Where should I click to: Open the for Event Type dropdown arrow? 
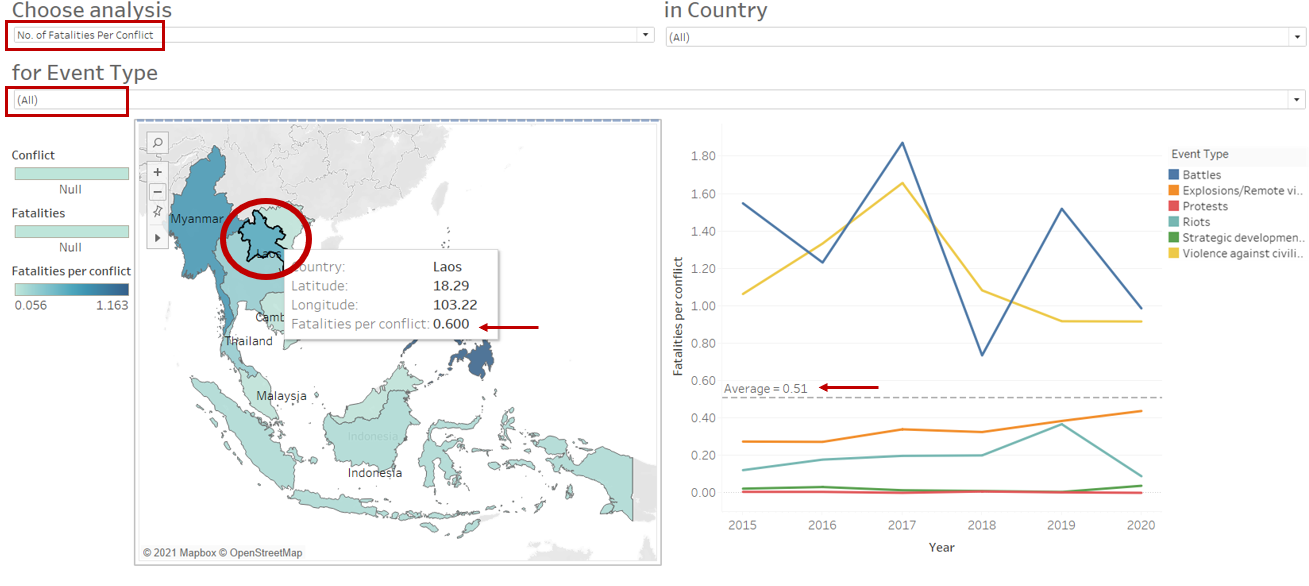point(1297,100)
